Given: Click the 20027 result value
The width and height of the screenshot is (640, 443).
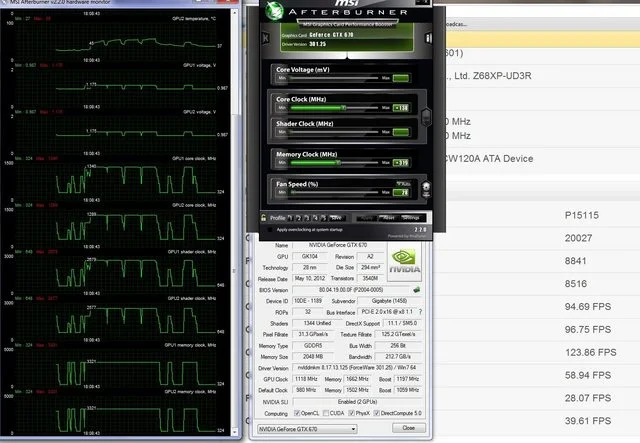Looking at the screenshot, I should [x=578, y=238].
